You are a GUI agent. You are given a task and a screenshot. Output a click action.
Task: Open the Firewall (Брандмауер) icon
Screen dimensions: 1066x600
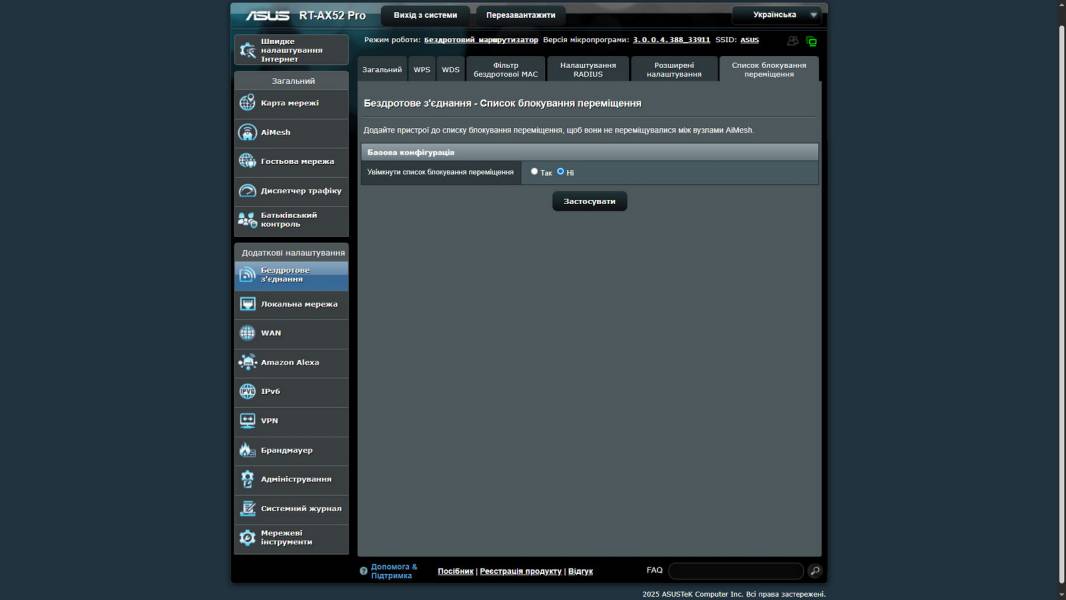(x=248, y=450)
